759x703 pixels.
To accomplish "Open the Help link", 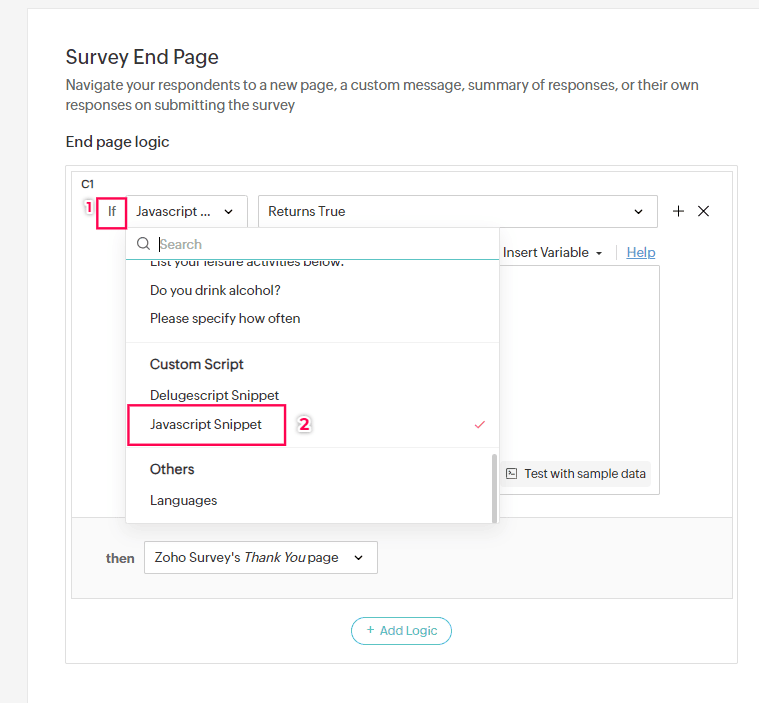I will tap(641, 253).
